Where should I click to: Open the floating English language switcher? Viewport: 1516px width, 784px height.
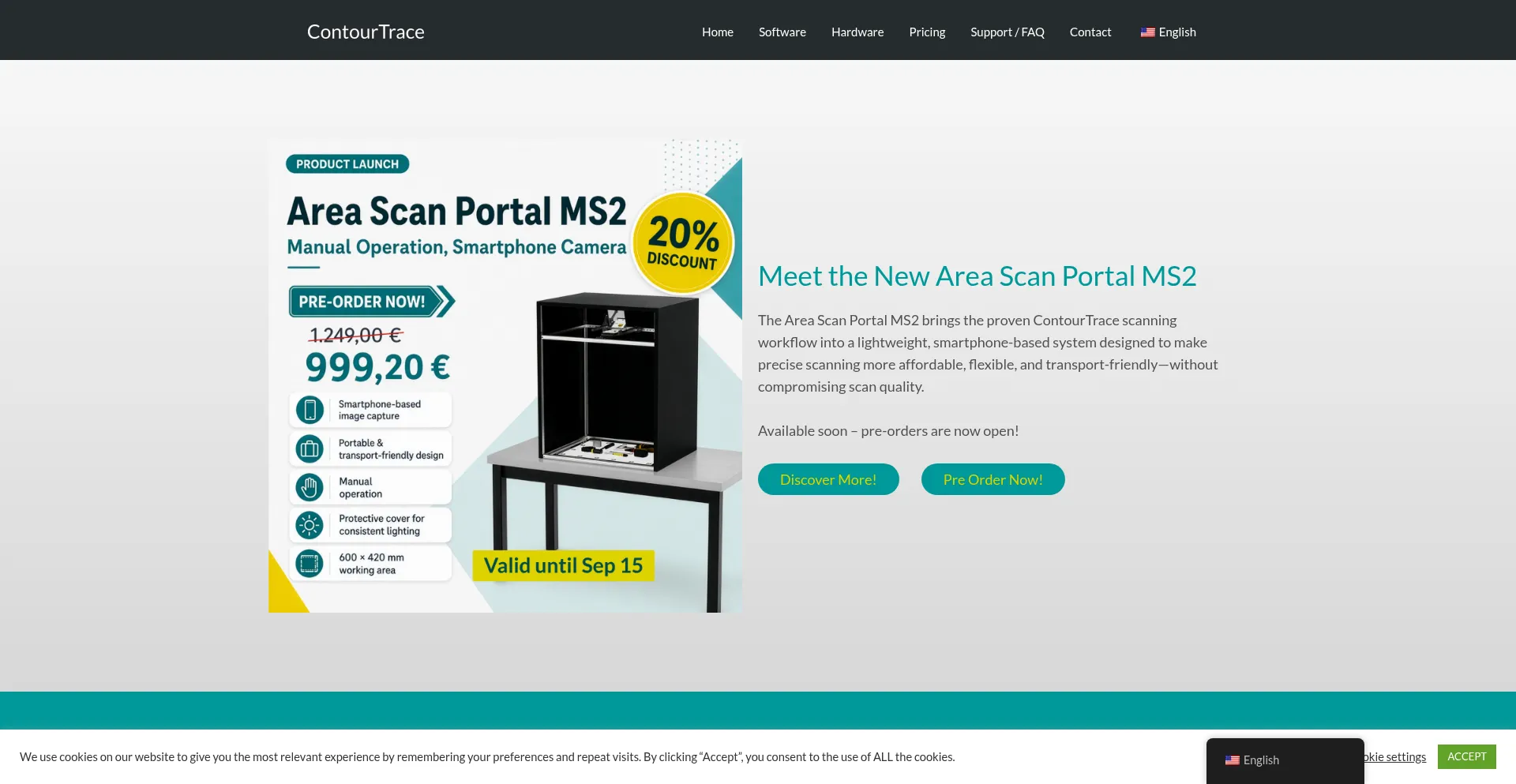tap(1285, 760)
